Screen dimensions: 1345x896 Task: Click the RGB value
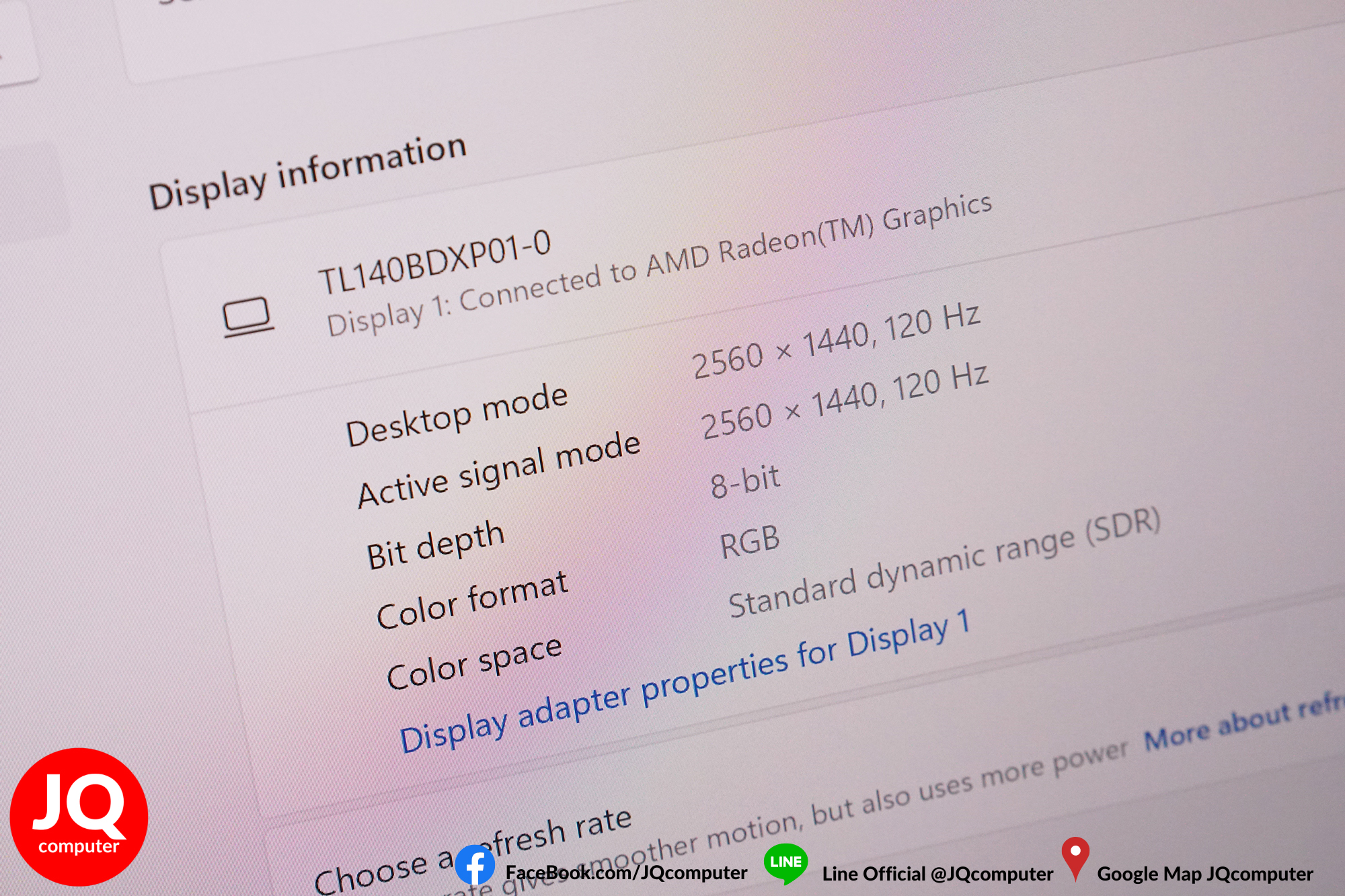[x=750, y=542]
